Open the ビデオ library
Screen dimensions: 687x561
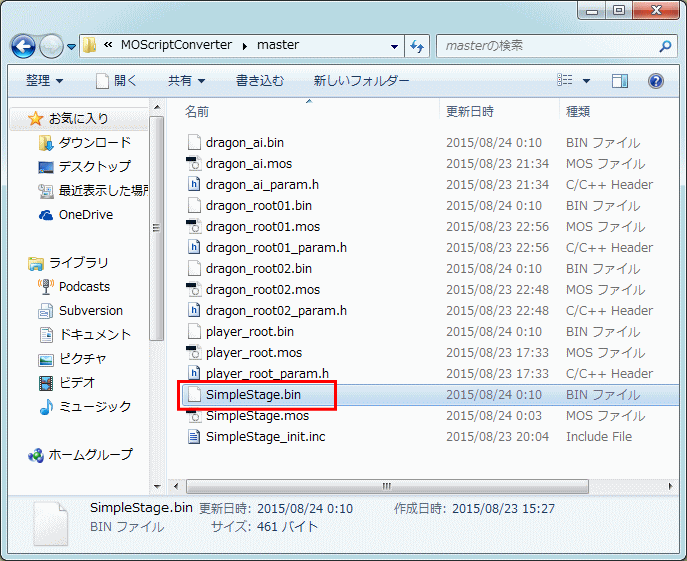click(x=77, y=383)
